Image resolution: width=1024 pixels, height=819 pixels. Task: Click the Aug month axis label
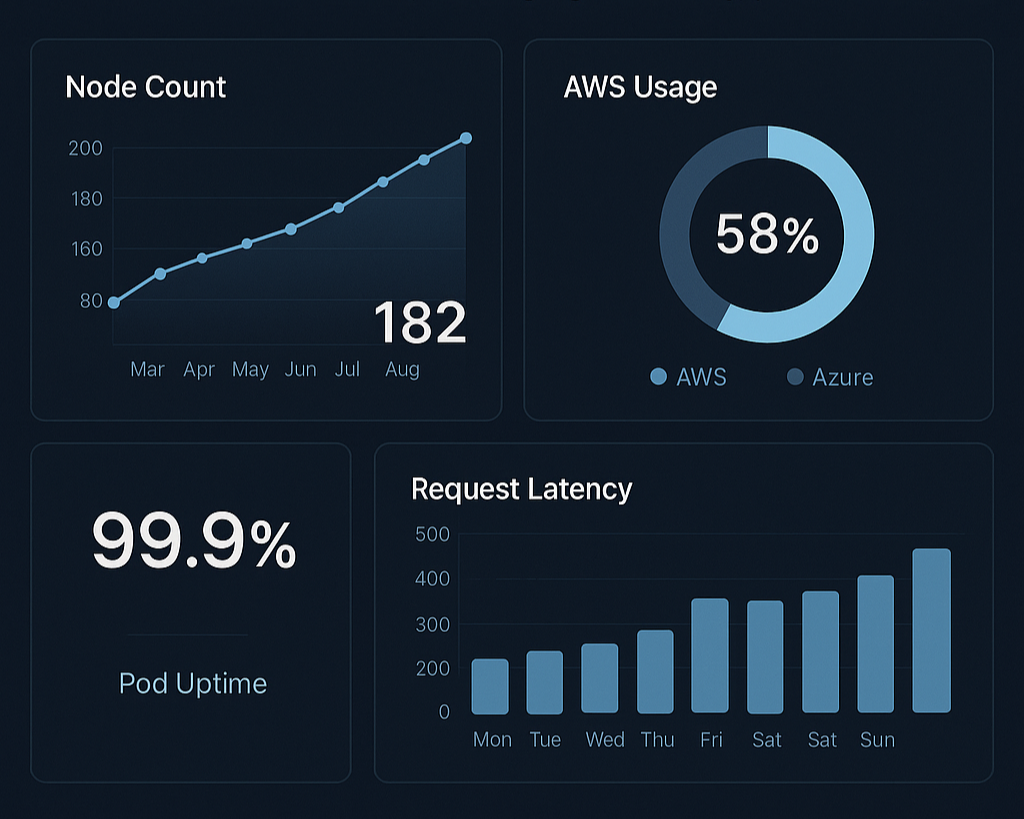(x=402, y=370)
